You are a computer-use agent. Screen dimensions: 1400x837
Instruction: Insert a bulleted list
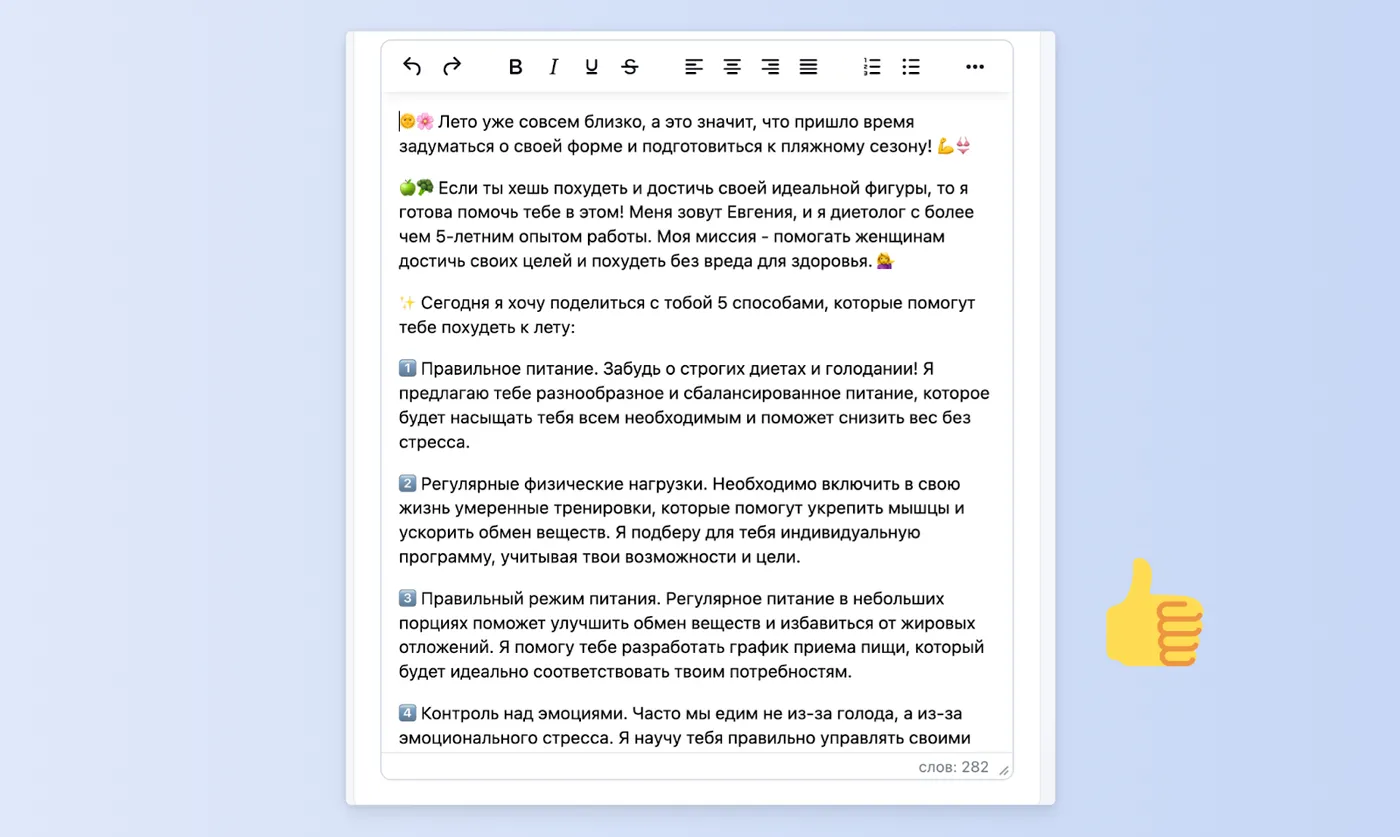click(x=910, y=67)
